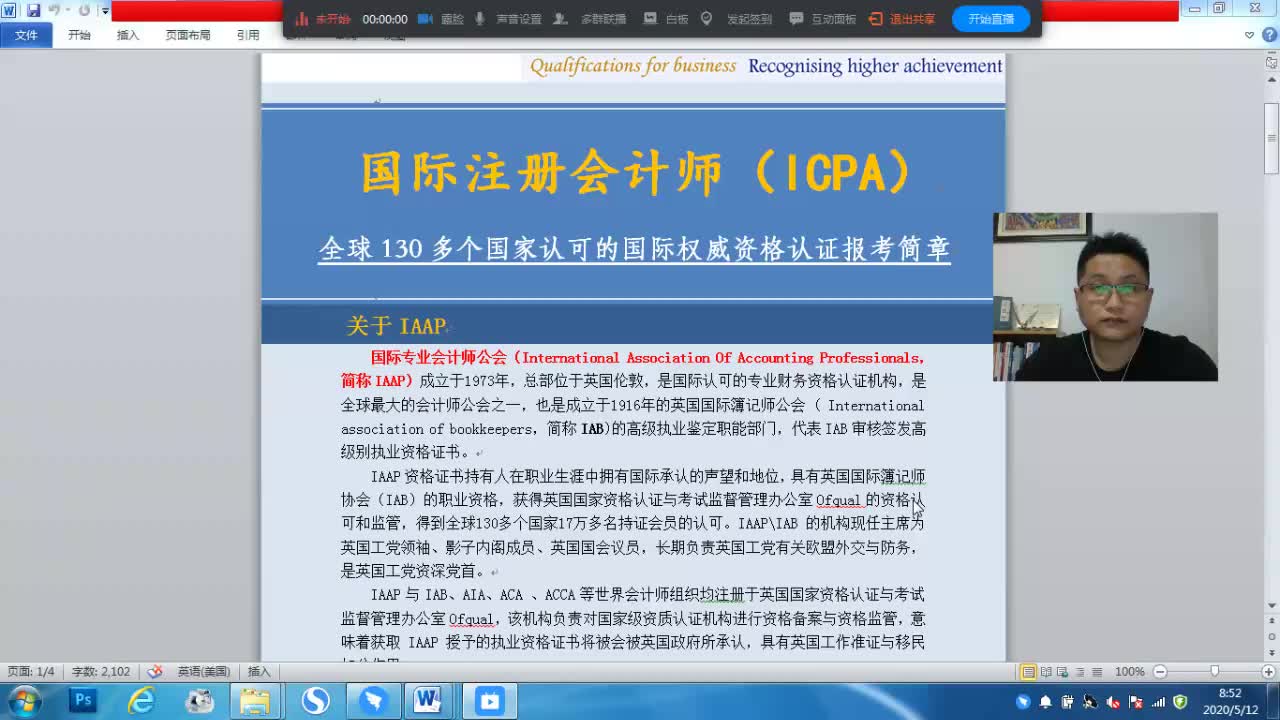Click the vertical scrollbar down arrow
The image size is (1280, 720).
pos(1271,606)
